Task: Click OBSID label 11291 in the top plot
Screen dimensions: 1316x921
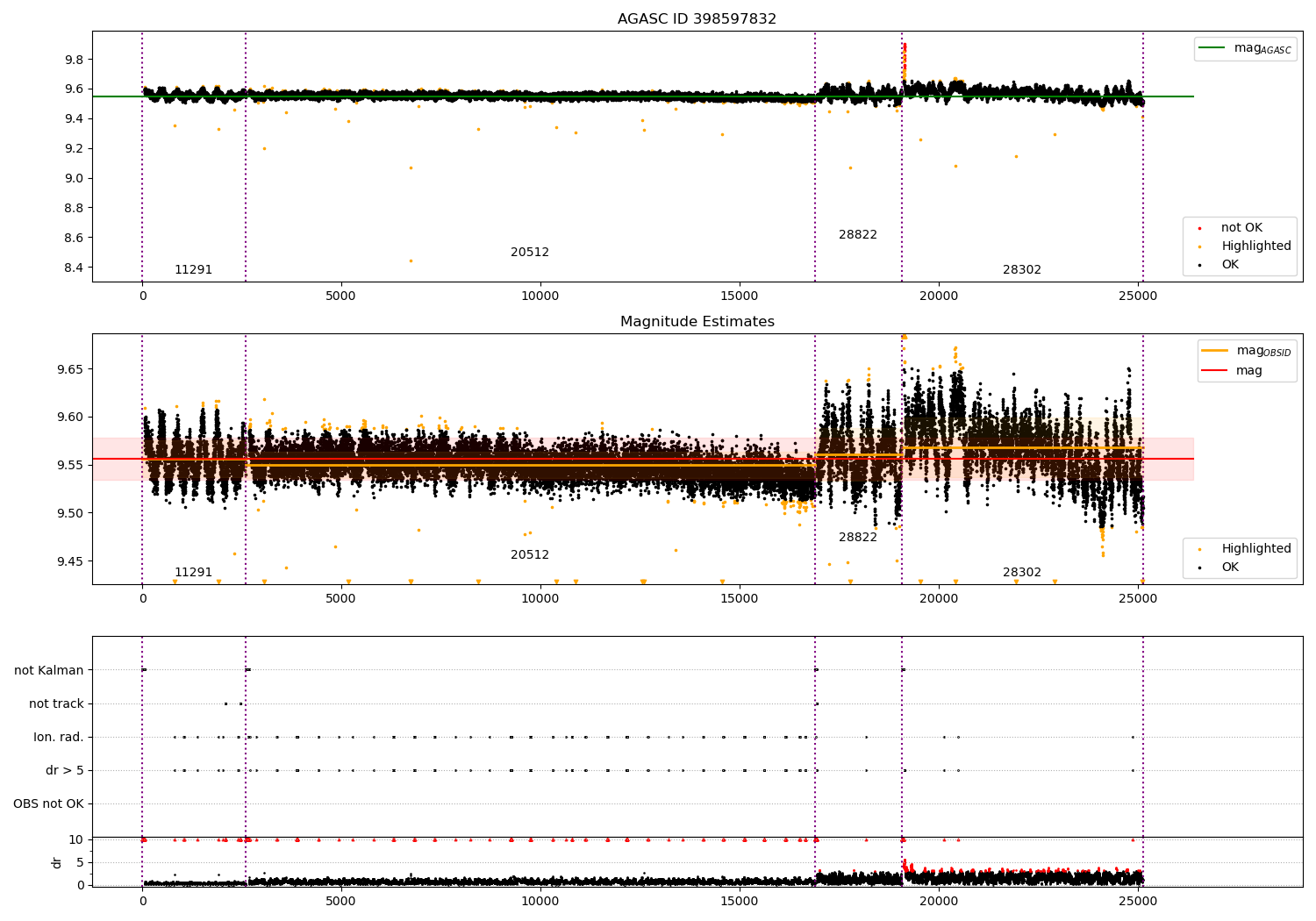Action: pos(193,270)
